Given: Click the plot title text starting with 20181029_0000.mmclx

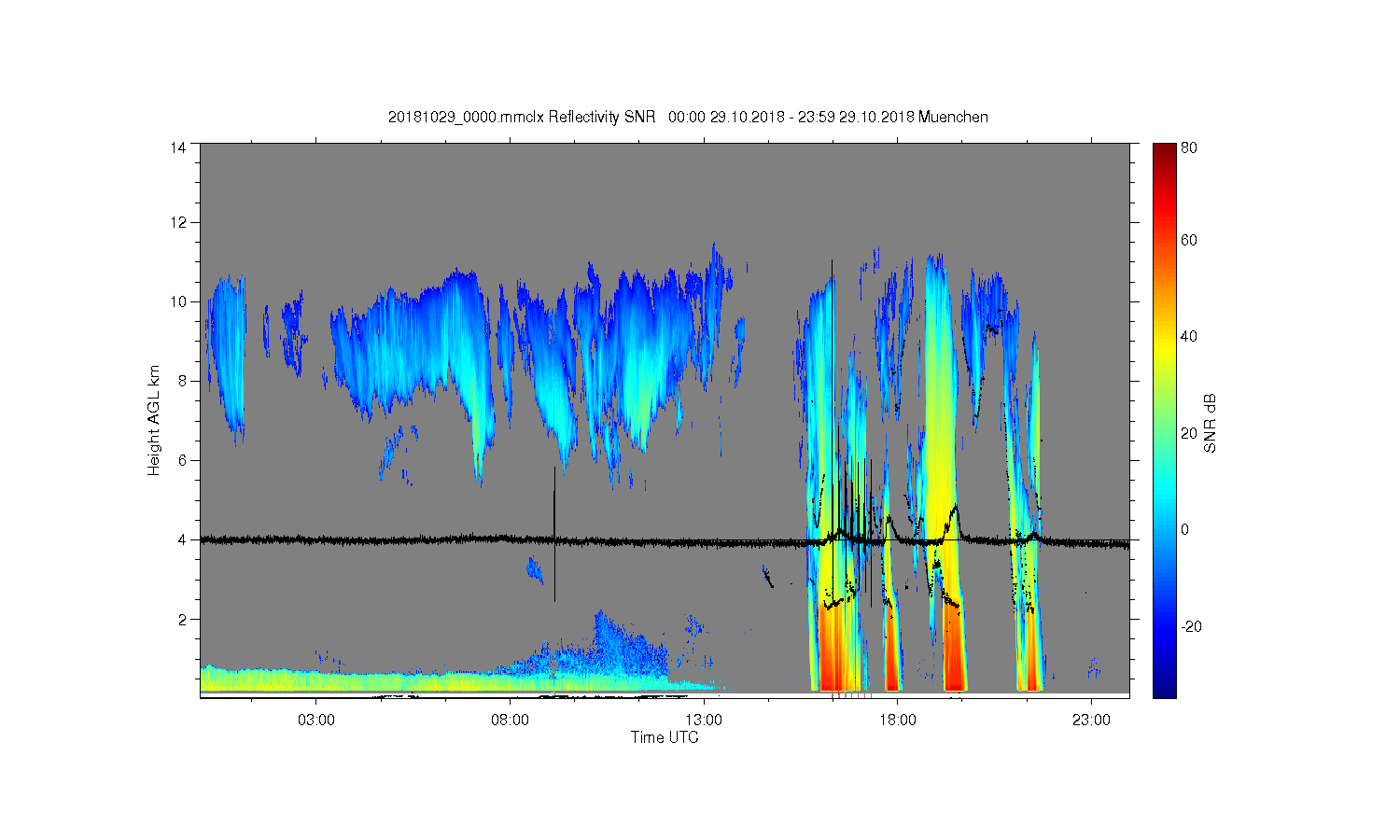Looking at the screenshot, I should pyautogui.click(x=688, y=117).
